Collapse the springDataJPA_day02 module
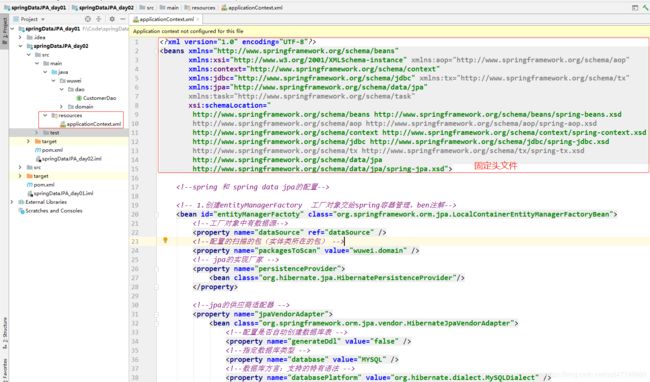This screenshot has height=382, width=650. (x=20, y=46)
